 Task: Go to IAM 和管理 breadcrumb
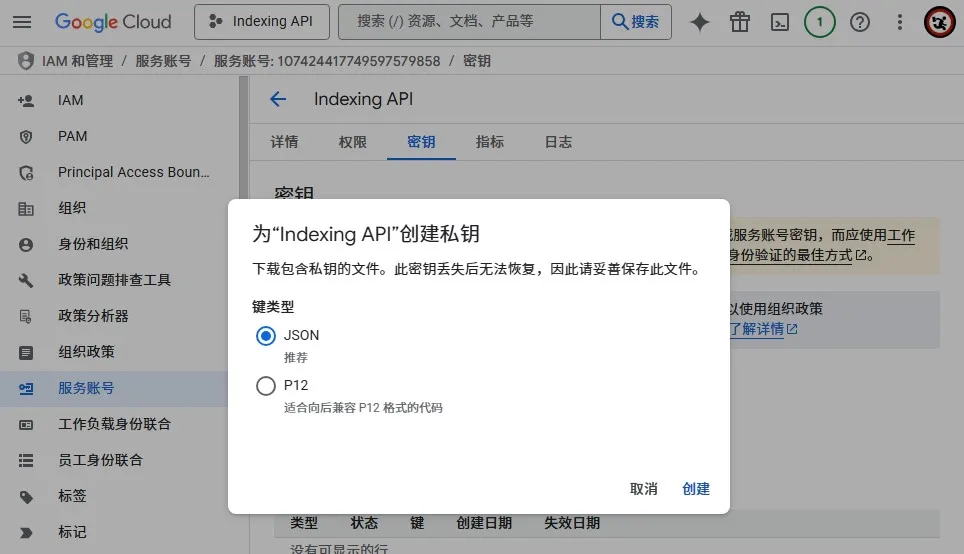click(x=77, y=61)
